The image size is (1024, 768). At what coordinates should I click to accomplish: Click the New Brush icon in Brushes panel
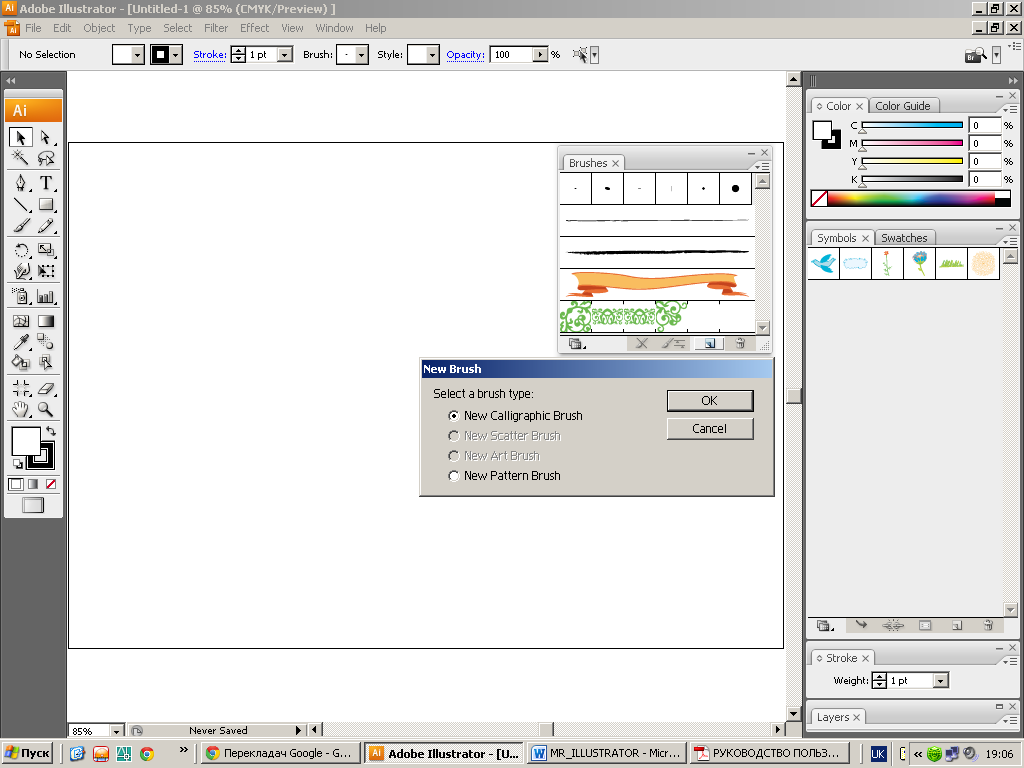[709, 344]
